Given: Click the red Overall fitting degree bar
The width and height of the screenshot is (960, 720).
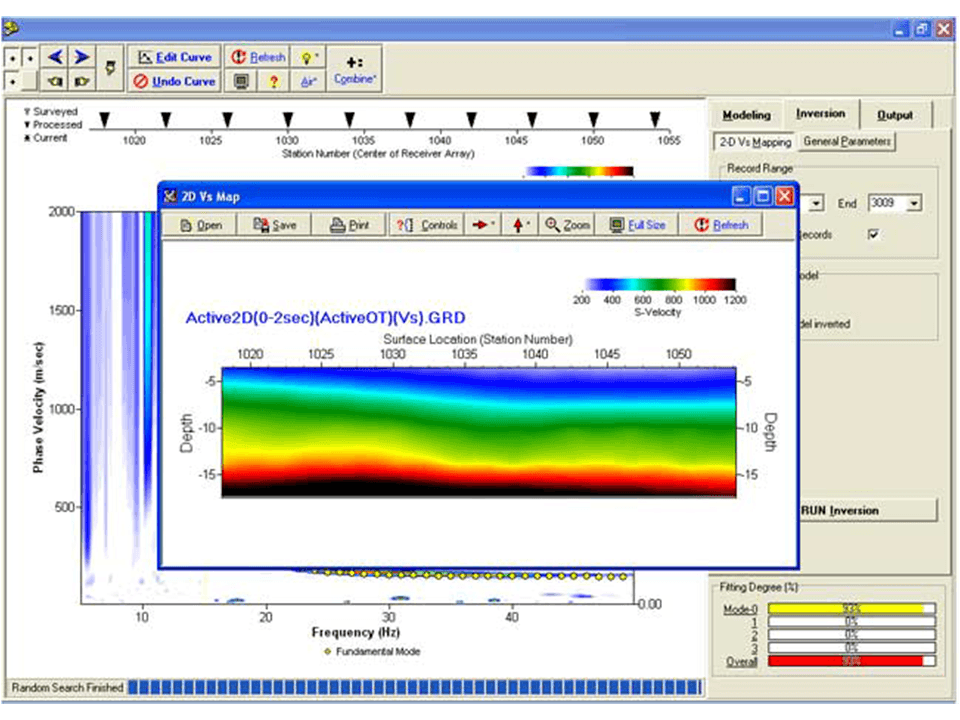Looking at the screenshot, I should pos(852,661).
